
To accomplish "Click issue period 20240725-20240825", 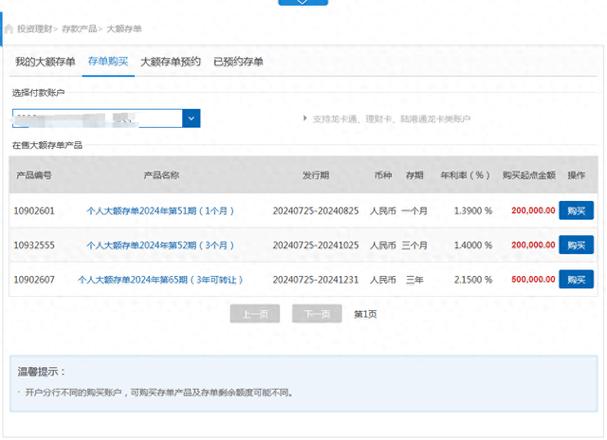I will 316,211.
